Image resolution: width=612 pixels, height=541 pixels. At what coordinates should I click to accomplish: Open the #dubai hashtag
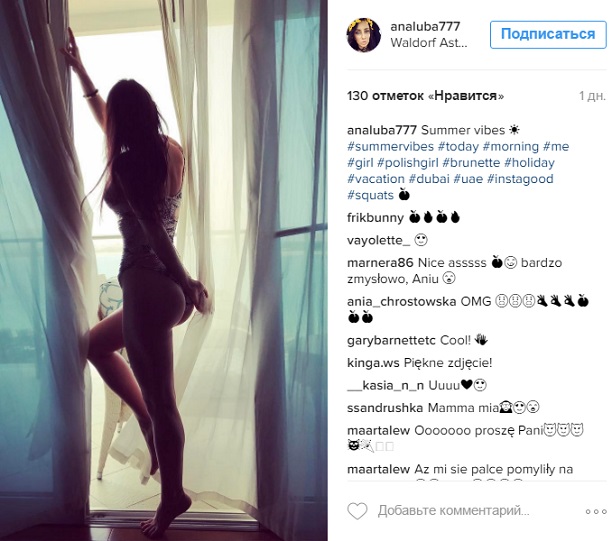tap(429, 179)
